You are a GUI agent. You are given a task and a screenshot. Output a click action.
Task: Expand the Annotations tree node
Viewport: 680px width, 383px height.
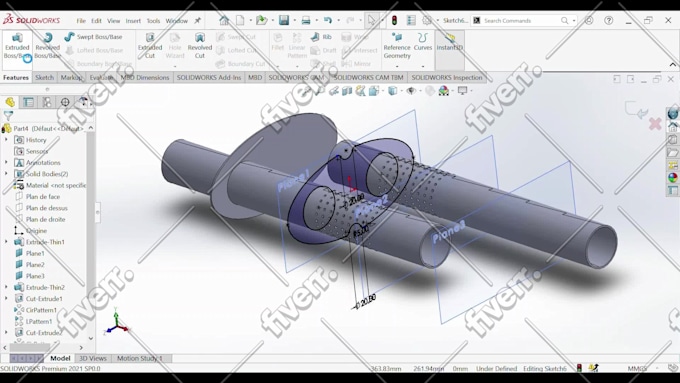click(x=6, y=162)
